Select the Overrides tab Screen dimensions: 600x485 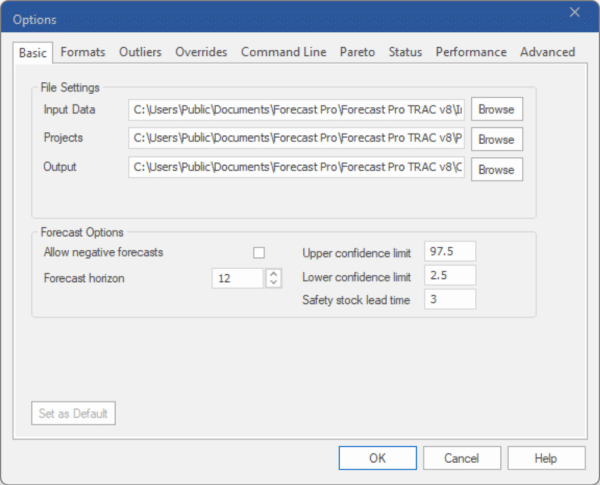pos(201,52)
